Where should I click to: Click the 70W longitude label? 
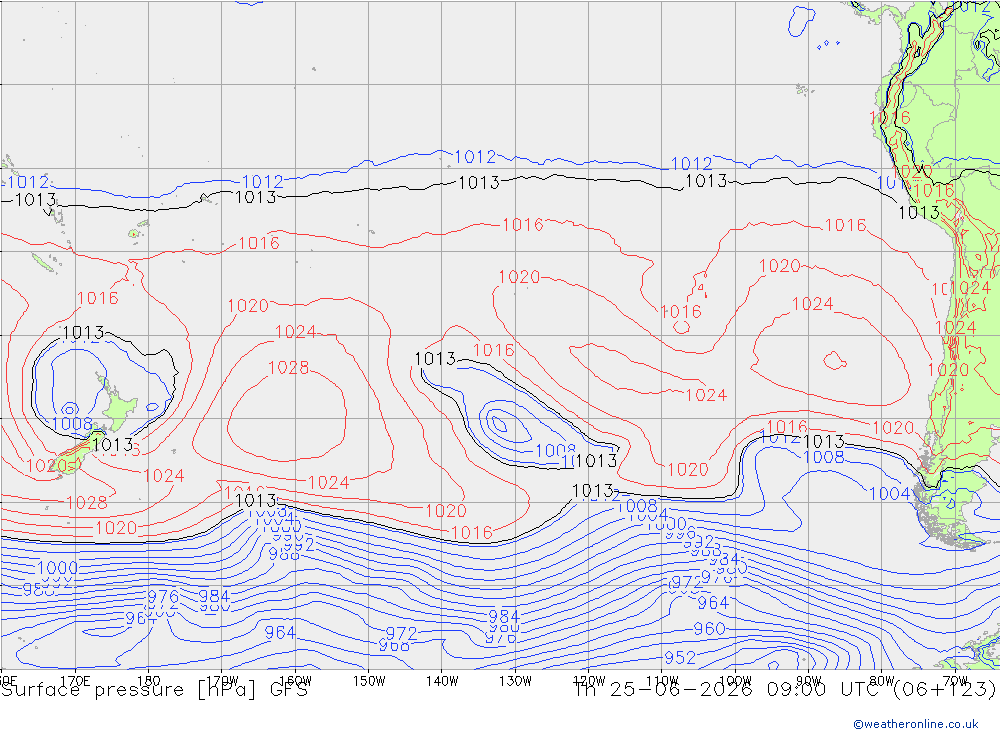[x=955, y=681]
